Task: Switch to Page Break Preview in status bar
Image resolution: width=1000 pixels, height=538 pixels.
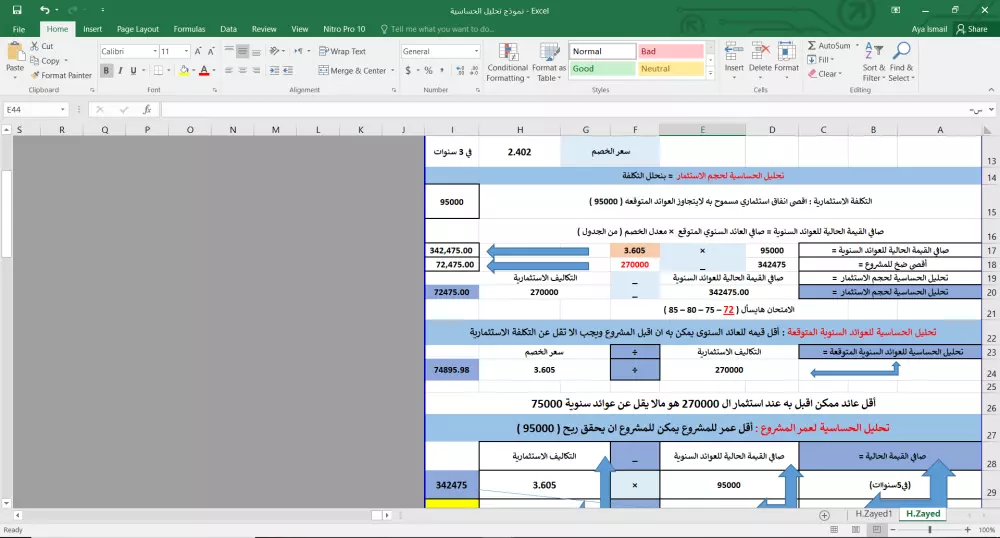Action: pos(877,530)
